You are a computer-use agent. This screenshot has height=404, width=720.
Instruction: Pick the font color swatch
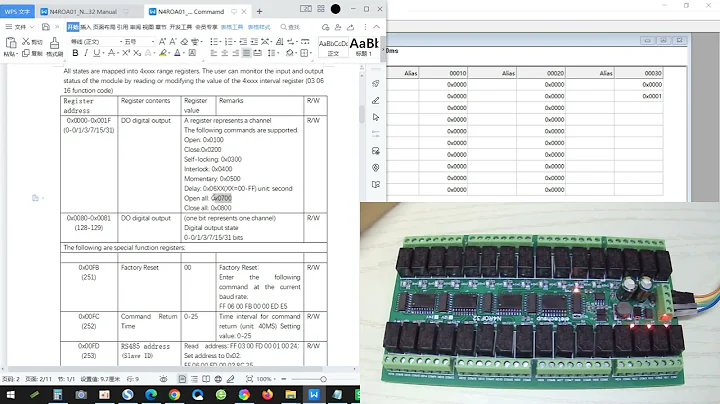(177, 53)
